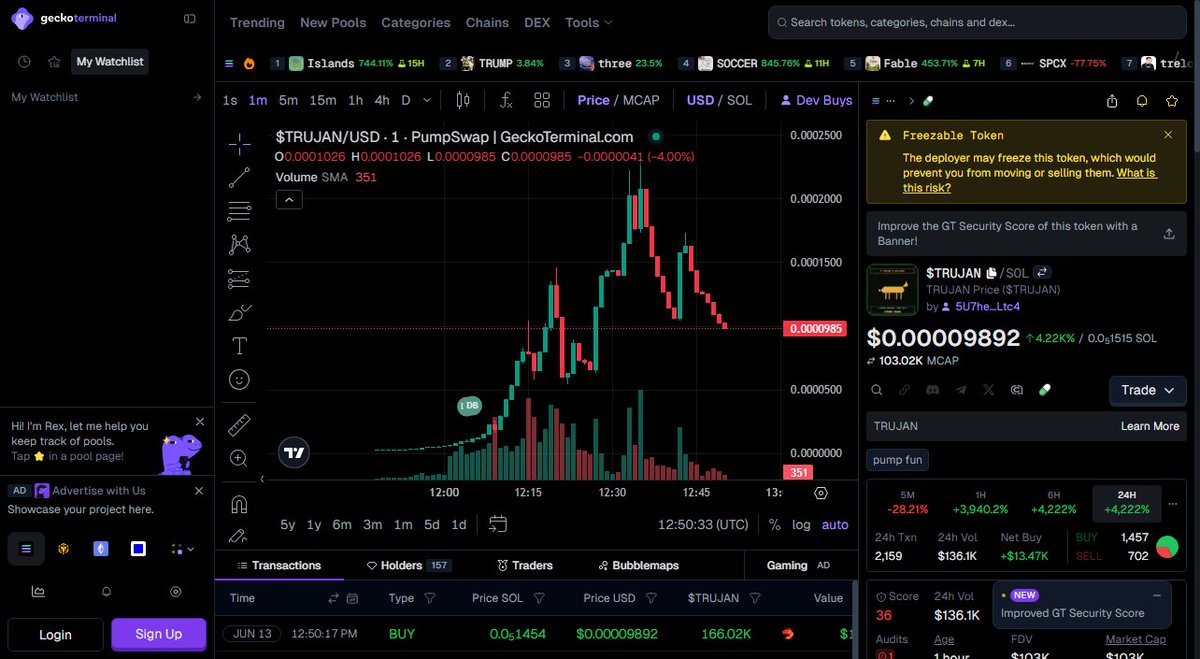Switch to the Bubblemaps tab

pyautogui.click(x=637, y=565)
